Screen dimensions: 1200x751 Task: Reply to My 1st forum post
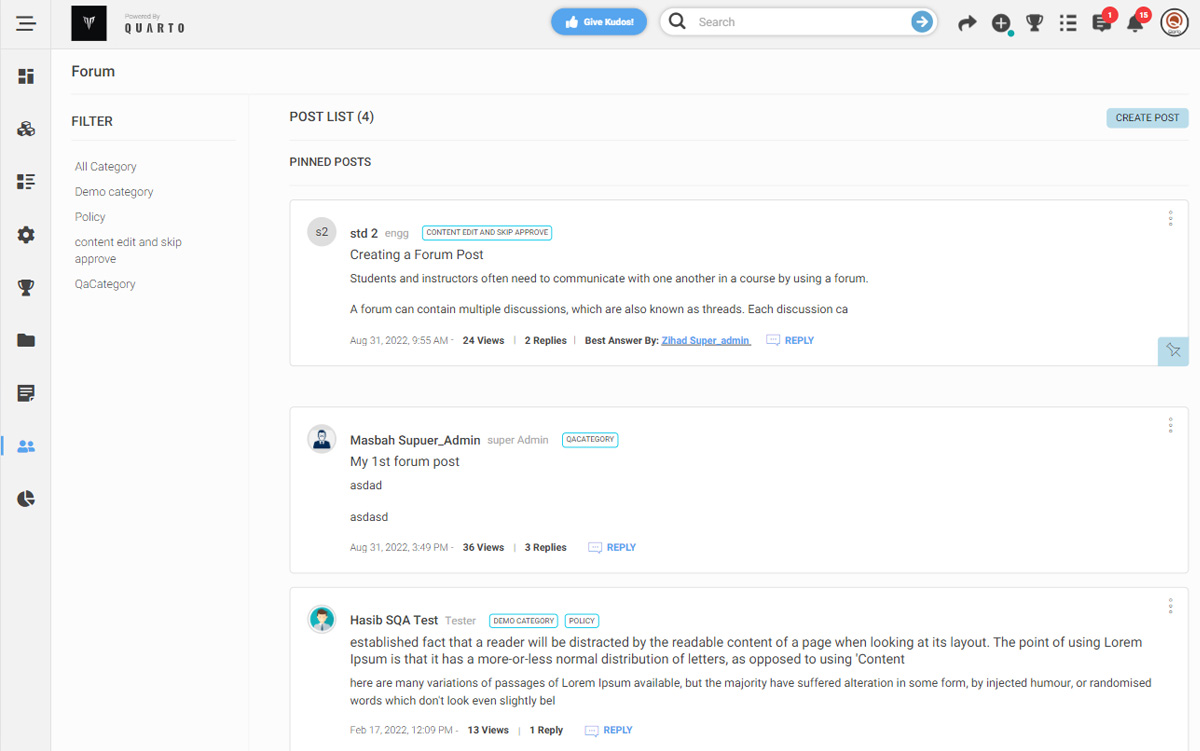pos(612,548)
